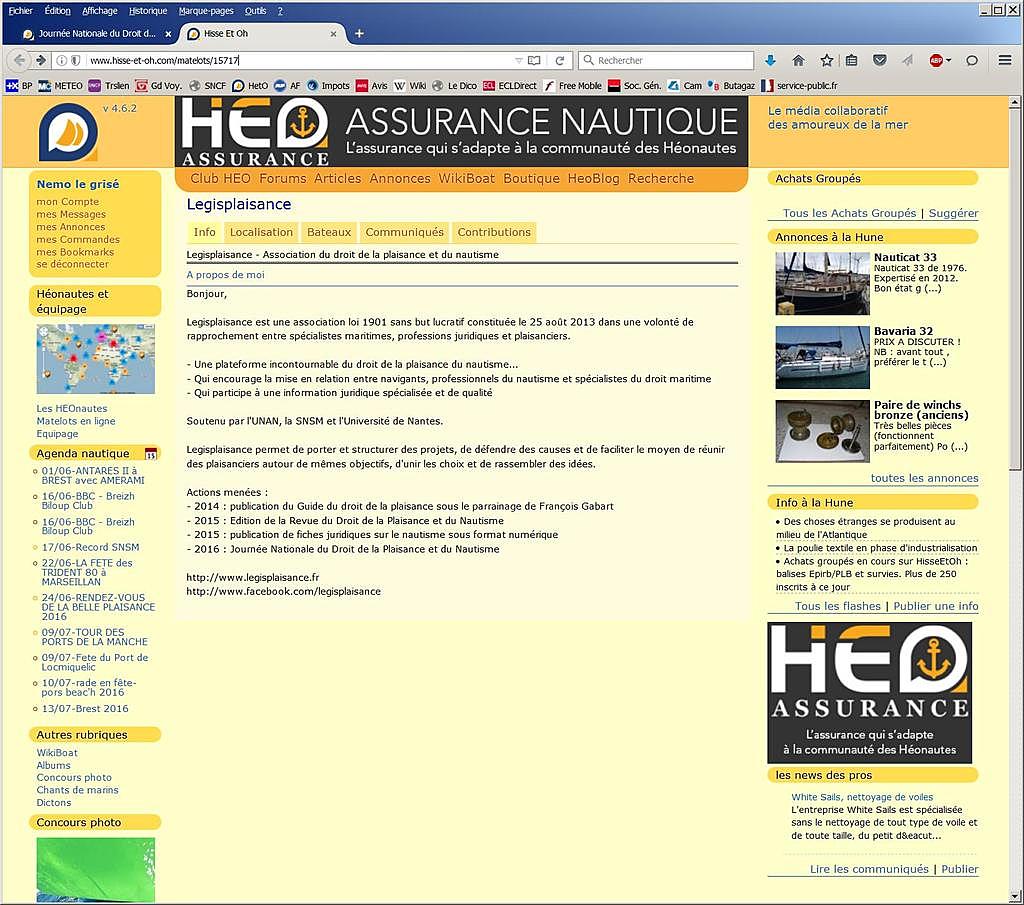The height and width of the screenshot is (905, 1024).
Task: Close the Journée Nationale du Droit tab
Action: coord(168,34)
